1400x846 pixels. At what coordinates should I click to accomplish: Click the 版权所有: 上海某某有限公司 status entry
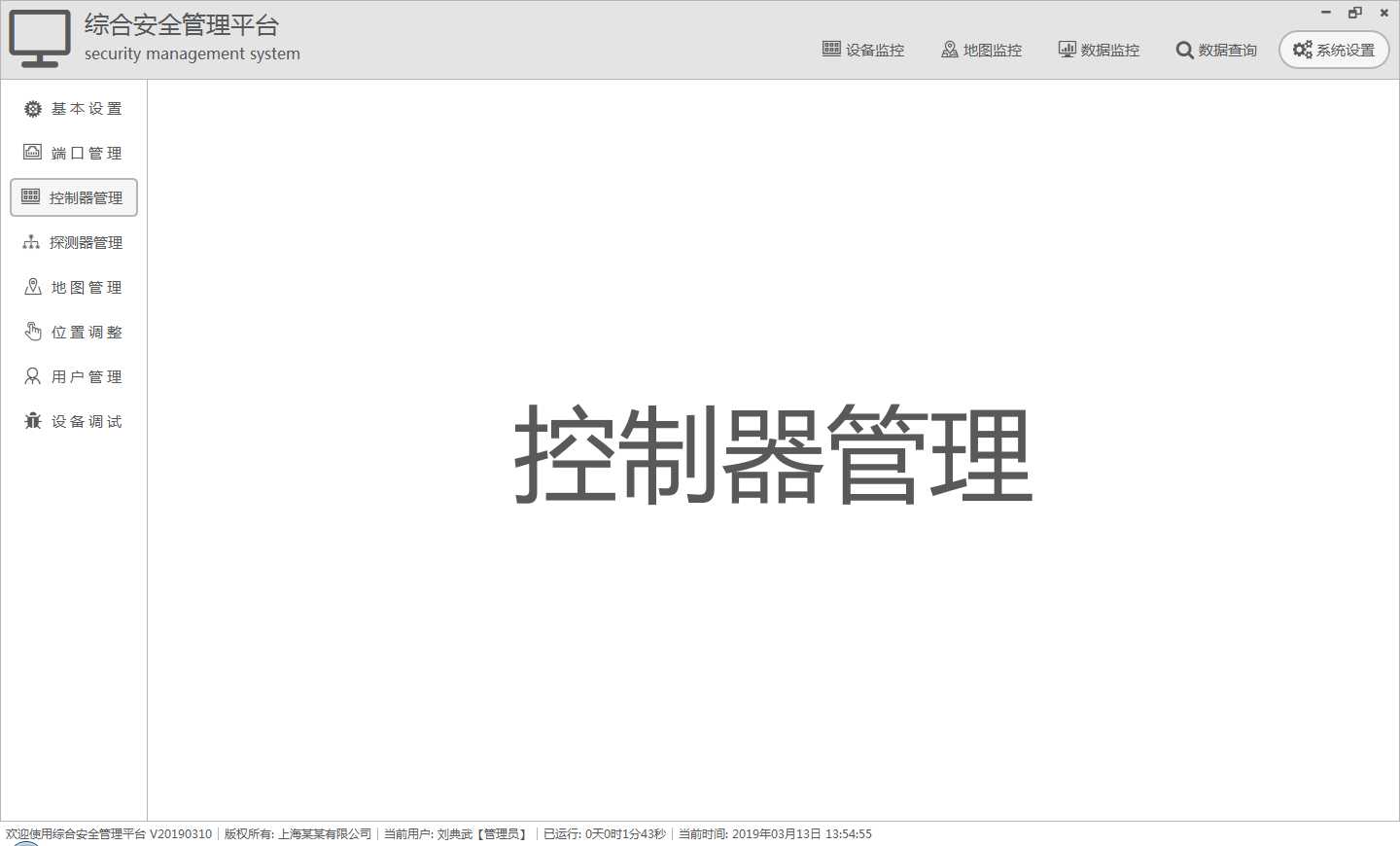point(297,834)
